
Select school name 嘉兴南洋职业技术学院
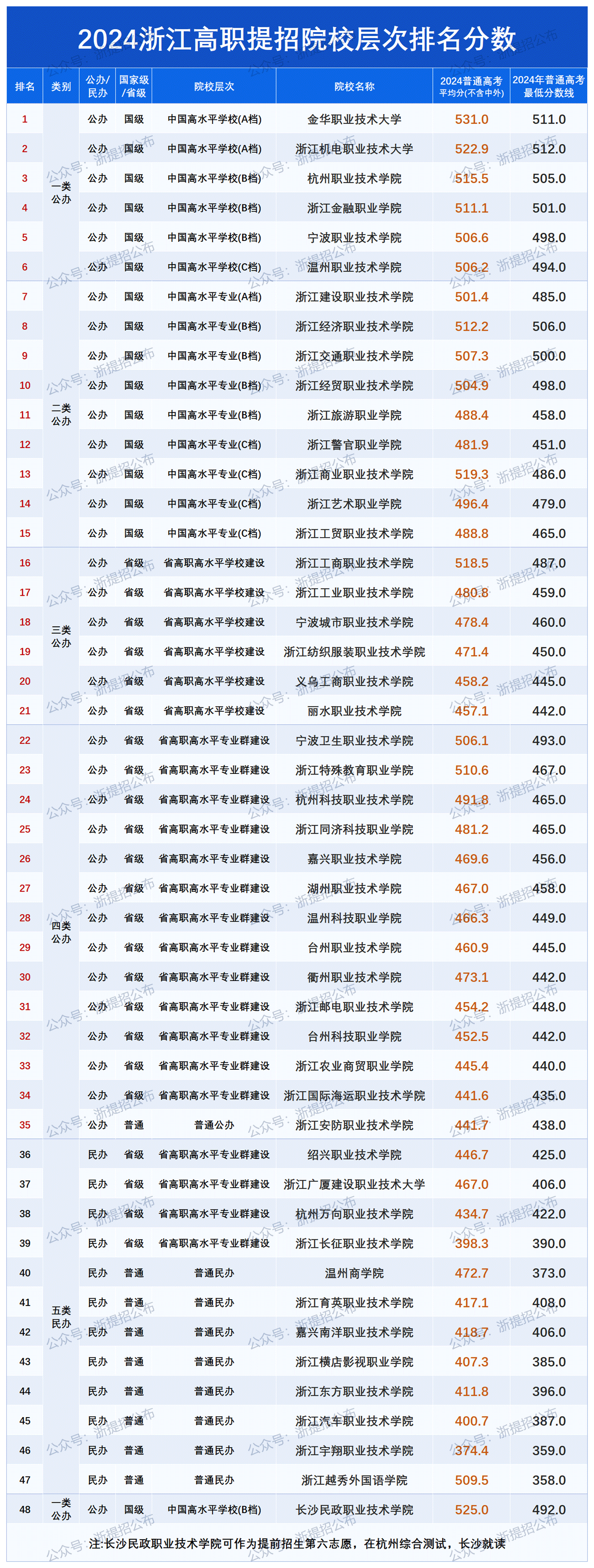[354, 1333]
